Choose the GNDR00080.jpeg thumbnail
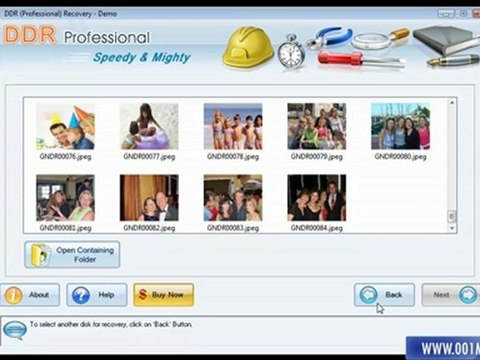Viewport: 480px width, 360px height. (x=400, y=126)
